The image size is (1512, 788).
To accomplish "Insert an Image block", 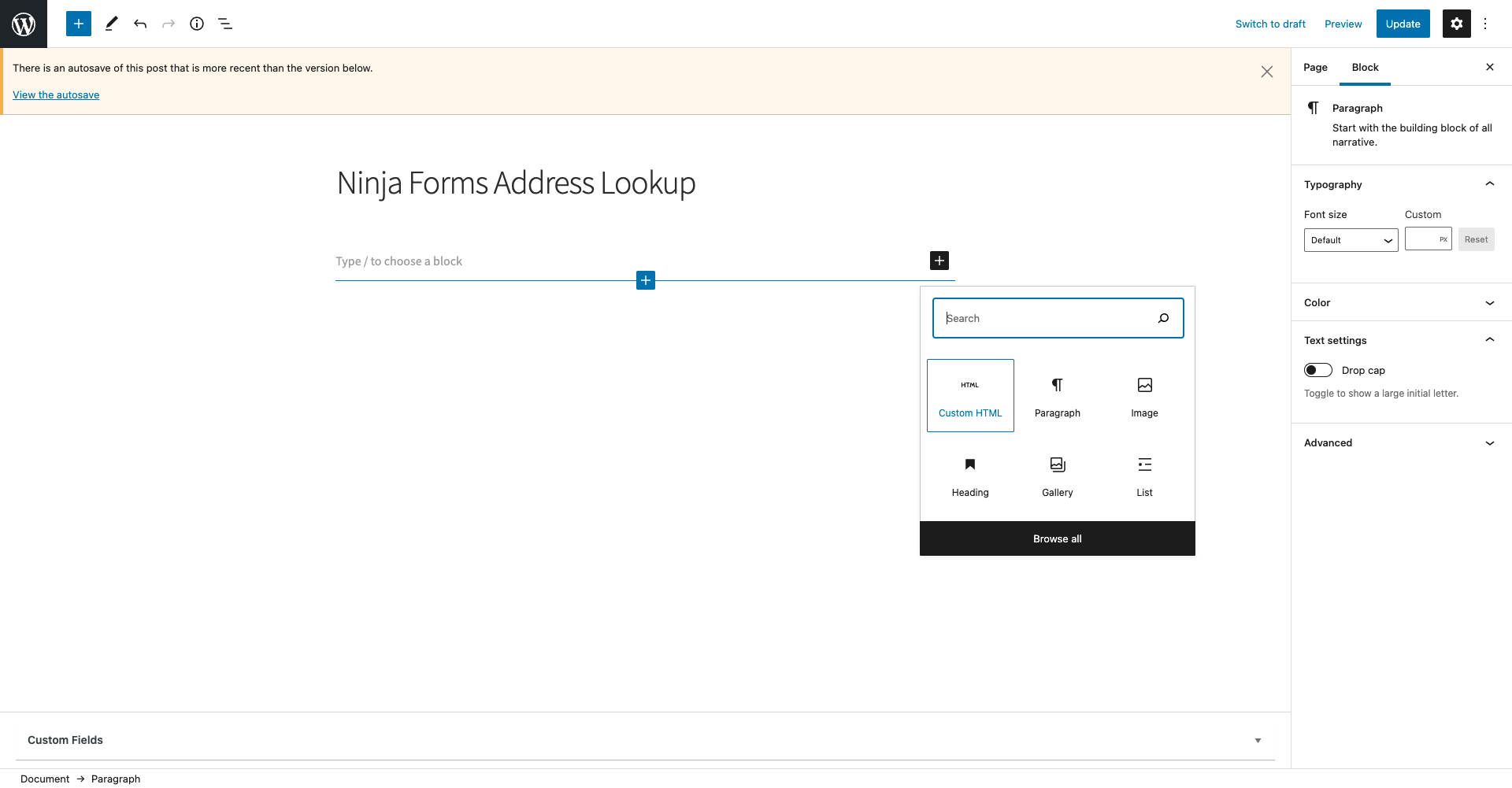I will [x=1143, y=395].
